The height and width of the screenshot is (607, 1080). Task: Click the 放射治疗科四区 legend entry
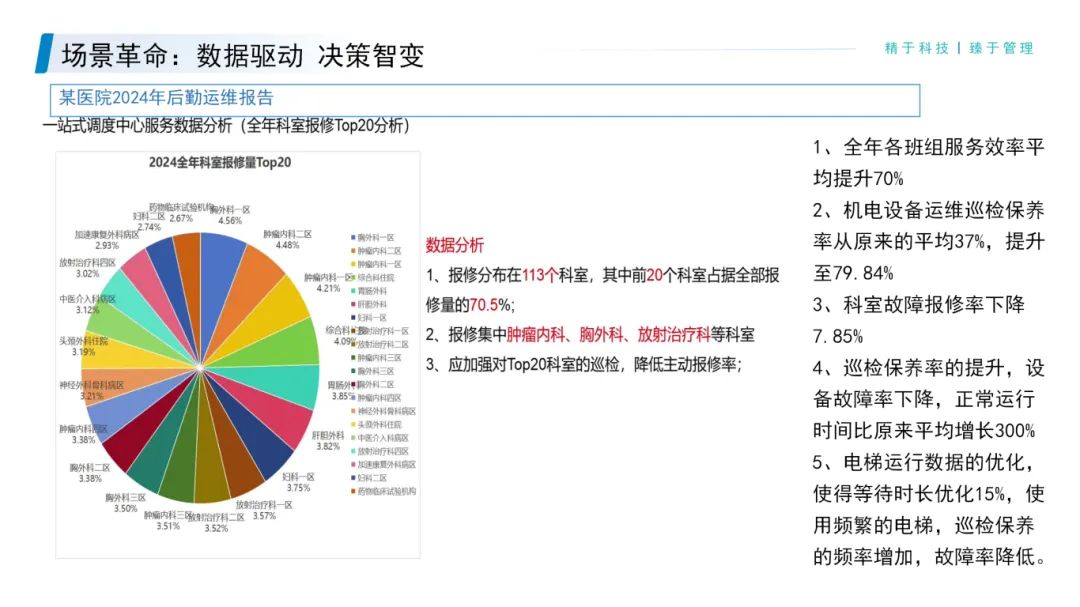pyautogui.click(x=380, y=451)
